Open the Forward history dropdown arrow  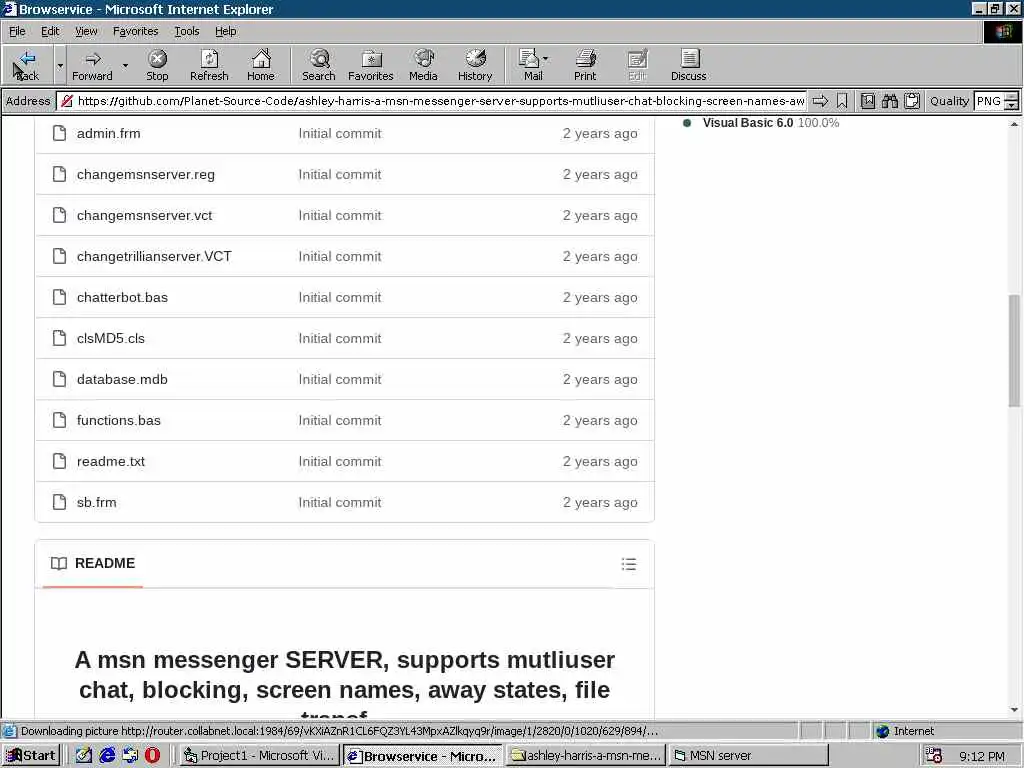(x=125, y=65)
